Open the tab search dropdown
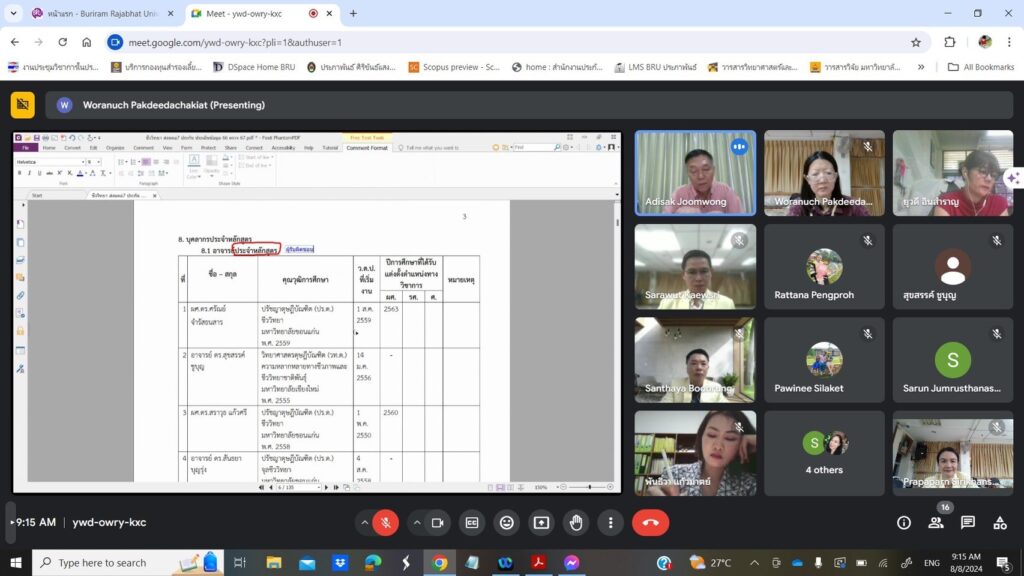Viewport: 1024px width, 576px height. [x=13, y=13]
